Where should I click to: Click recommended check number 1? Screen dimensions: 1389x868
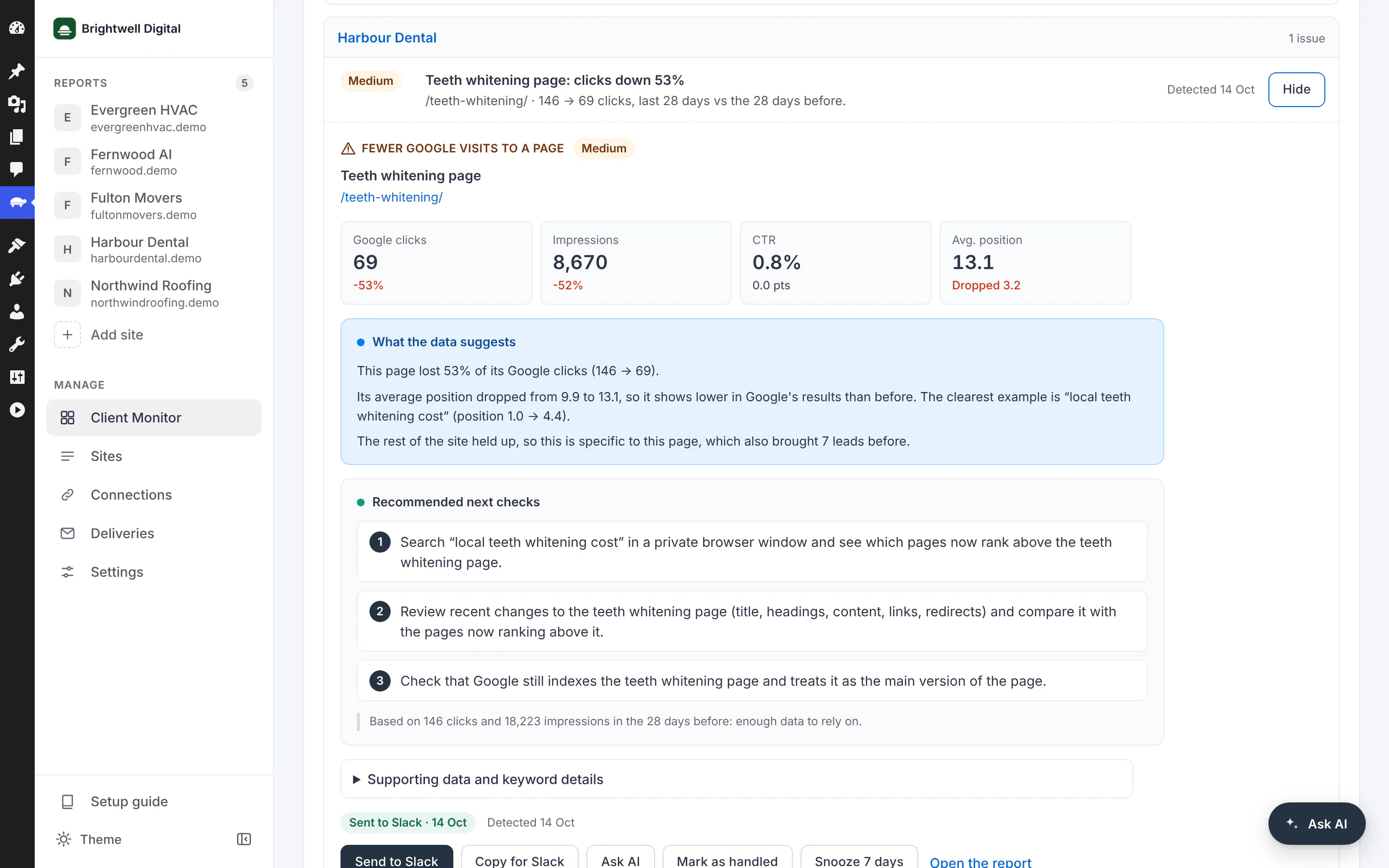coord(752,552)
